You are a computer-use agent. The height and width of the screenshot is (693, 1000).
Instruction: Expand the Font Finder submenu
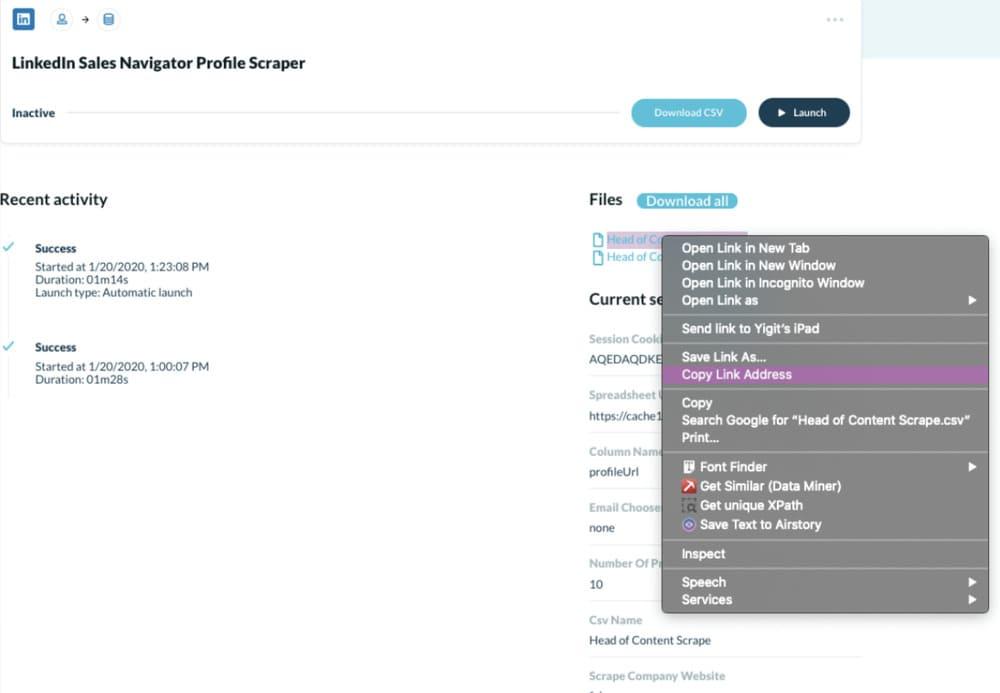coord(825,467)
